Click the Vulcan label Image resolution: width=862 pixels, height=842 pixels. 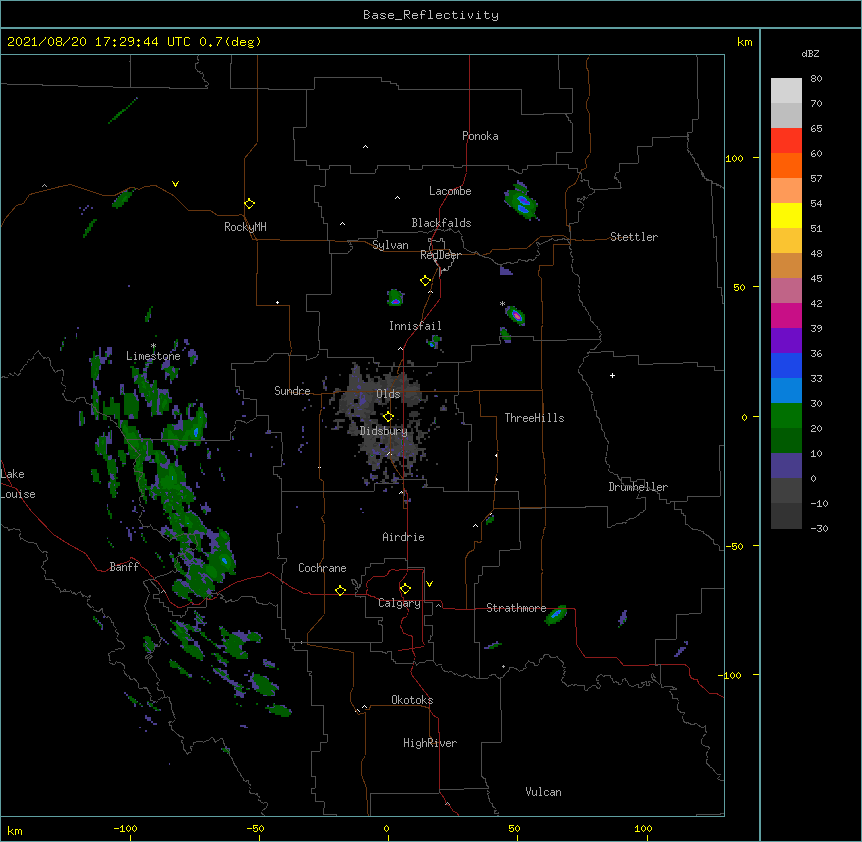[x=544, y=792]
